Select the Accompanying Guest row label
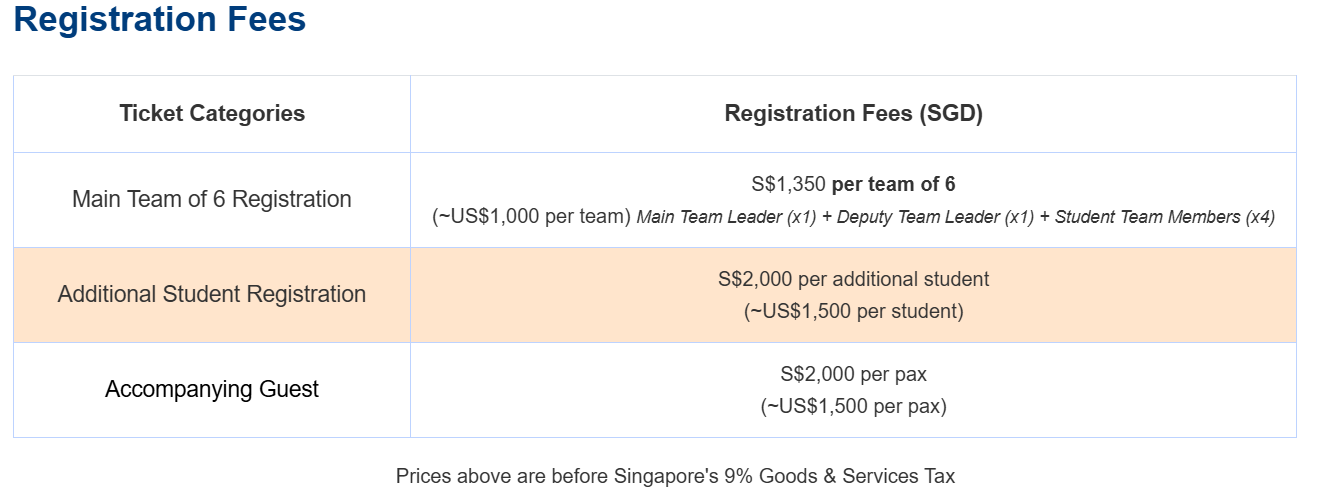 [x=212, y=389]
